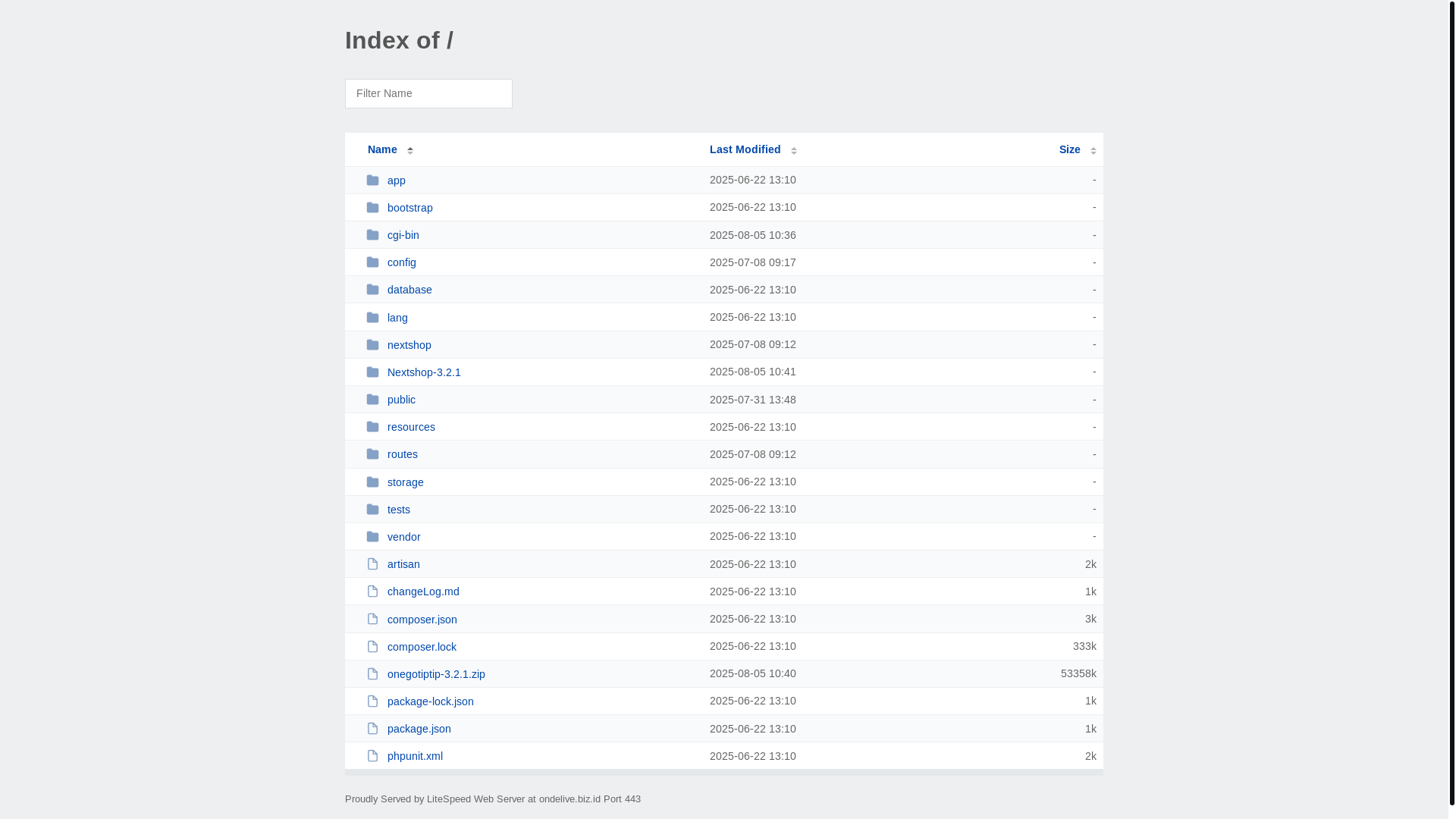Download the onegotiptip-3.2.1.zip archive
The width and height of the screenshot is (1456, 819).
[x=436, y=674]
